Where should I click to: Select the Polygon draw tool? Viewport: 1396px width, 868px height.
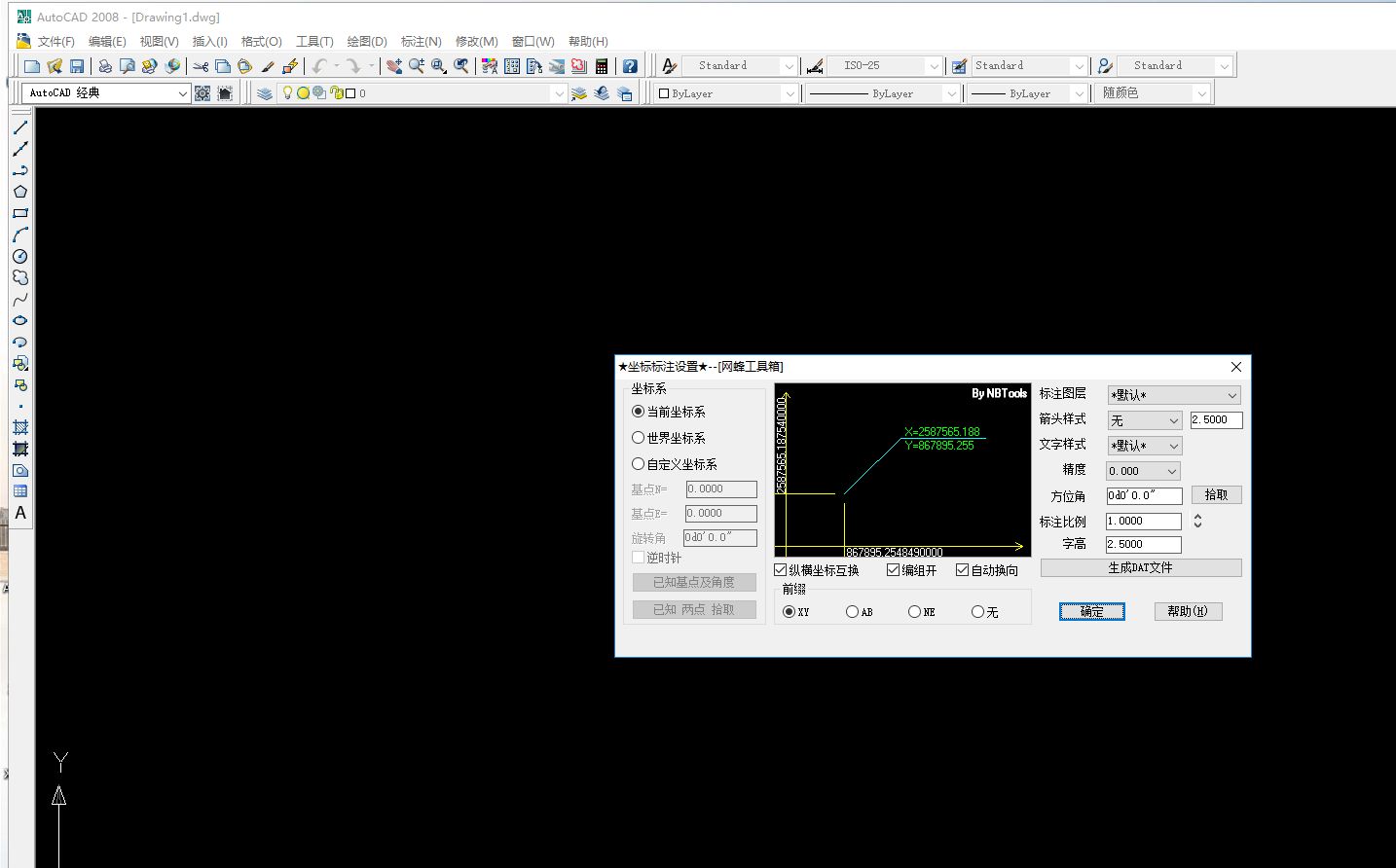pos(19,192)
